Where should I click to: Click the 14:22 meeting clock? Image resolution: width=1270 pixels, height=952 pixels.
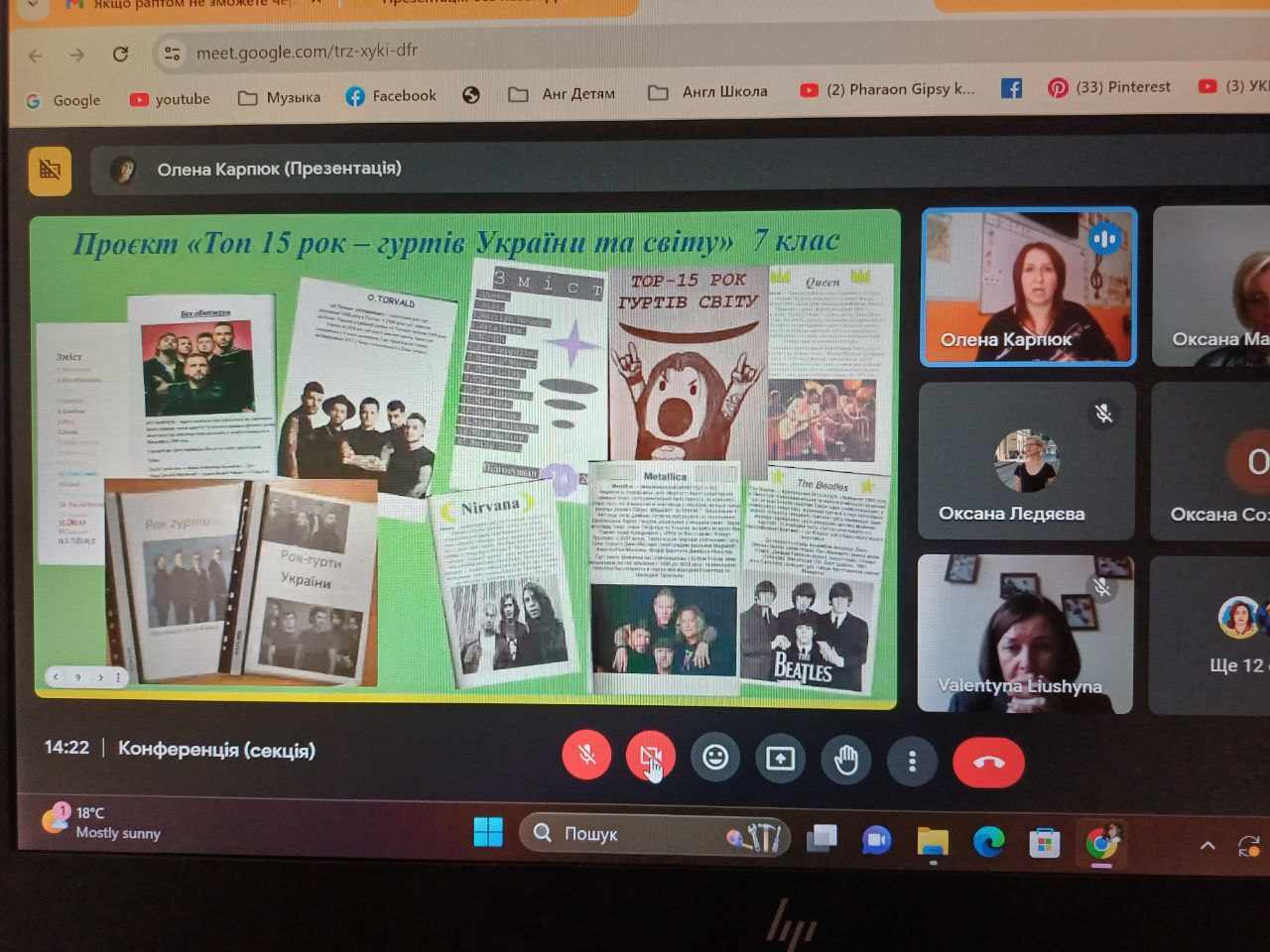click(66, 747)
